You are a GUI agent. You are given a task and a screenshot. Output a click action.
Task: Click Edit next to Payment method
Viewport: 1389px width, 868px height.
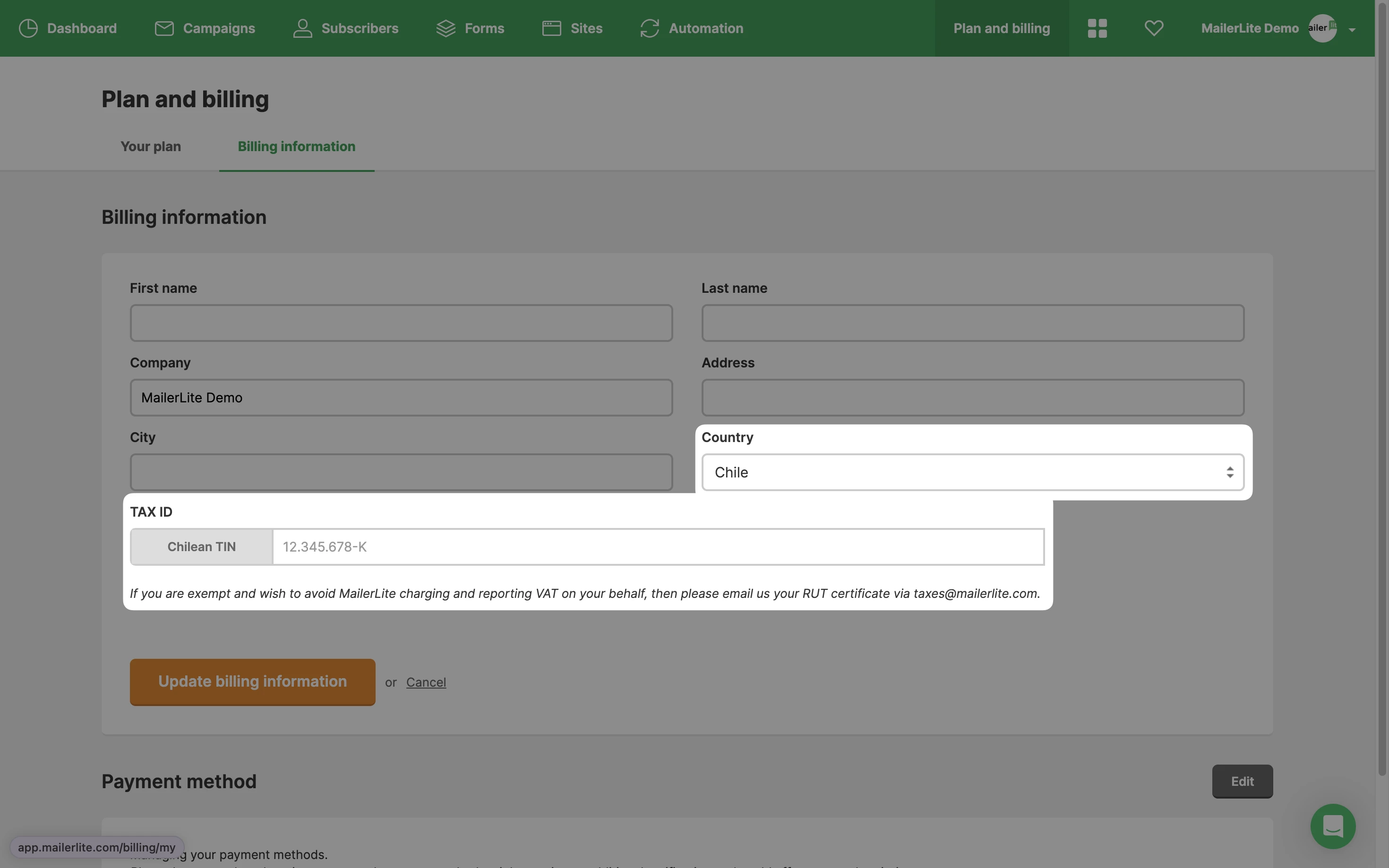pyautogui.click(x=1242, y=781)
